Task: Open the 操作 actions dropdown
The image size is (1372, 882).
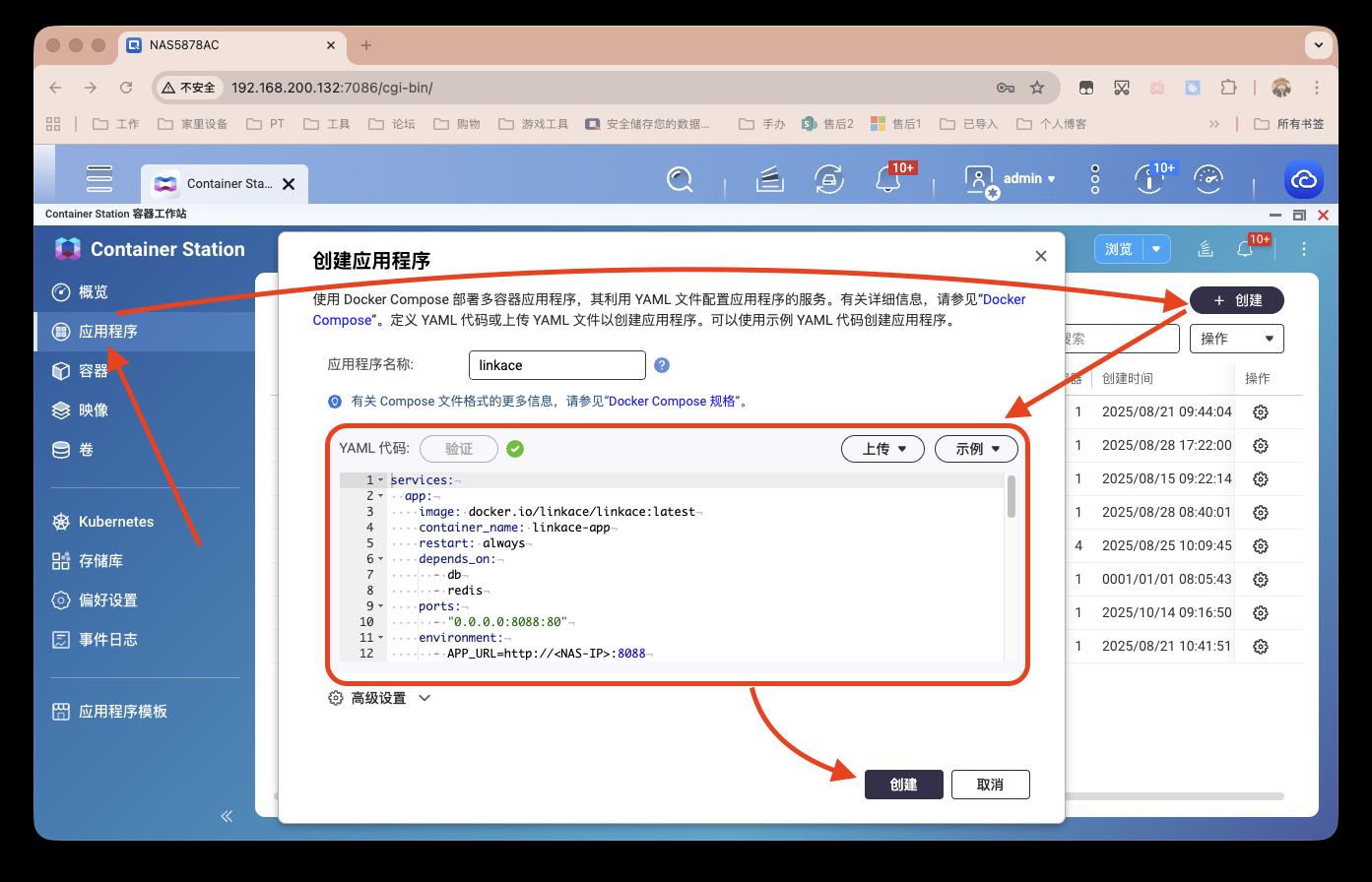Action: point(1236,339)
